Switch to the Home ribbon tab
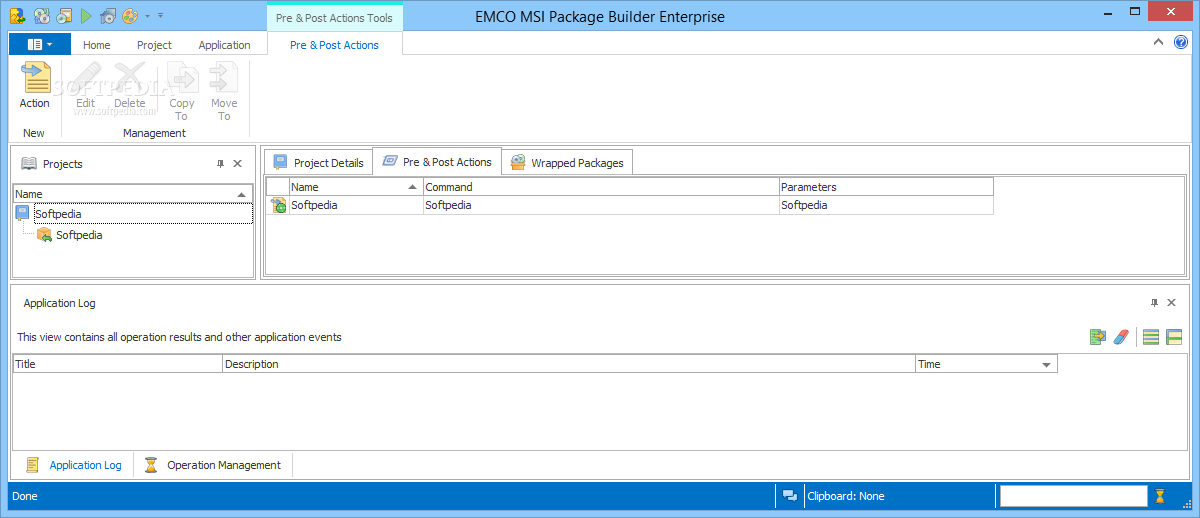 (x=97, y=45)
